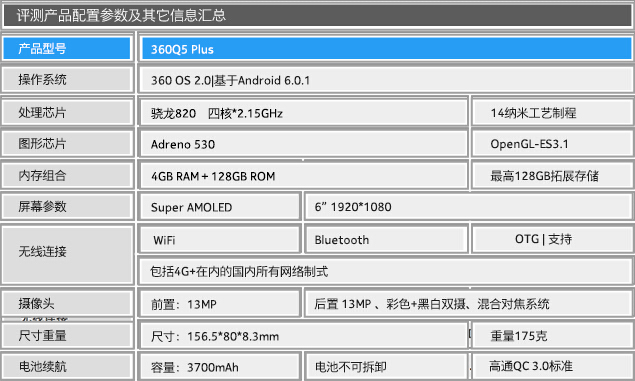Click the 尺寸：156.5*80*8.3mm cell

coord(304,336)
